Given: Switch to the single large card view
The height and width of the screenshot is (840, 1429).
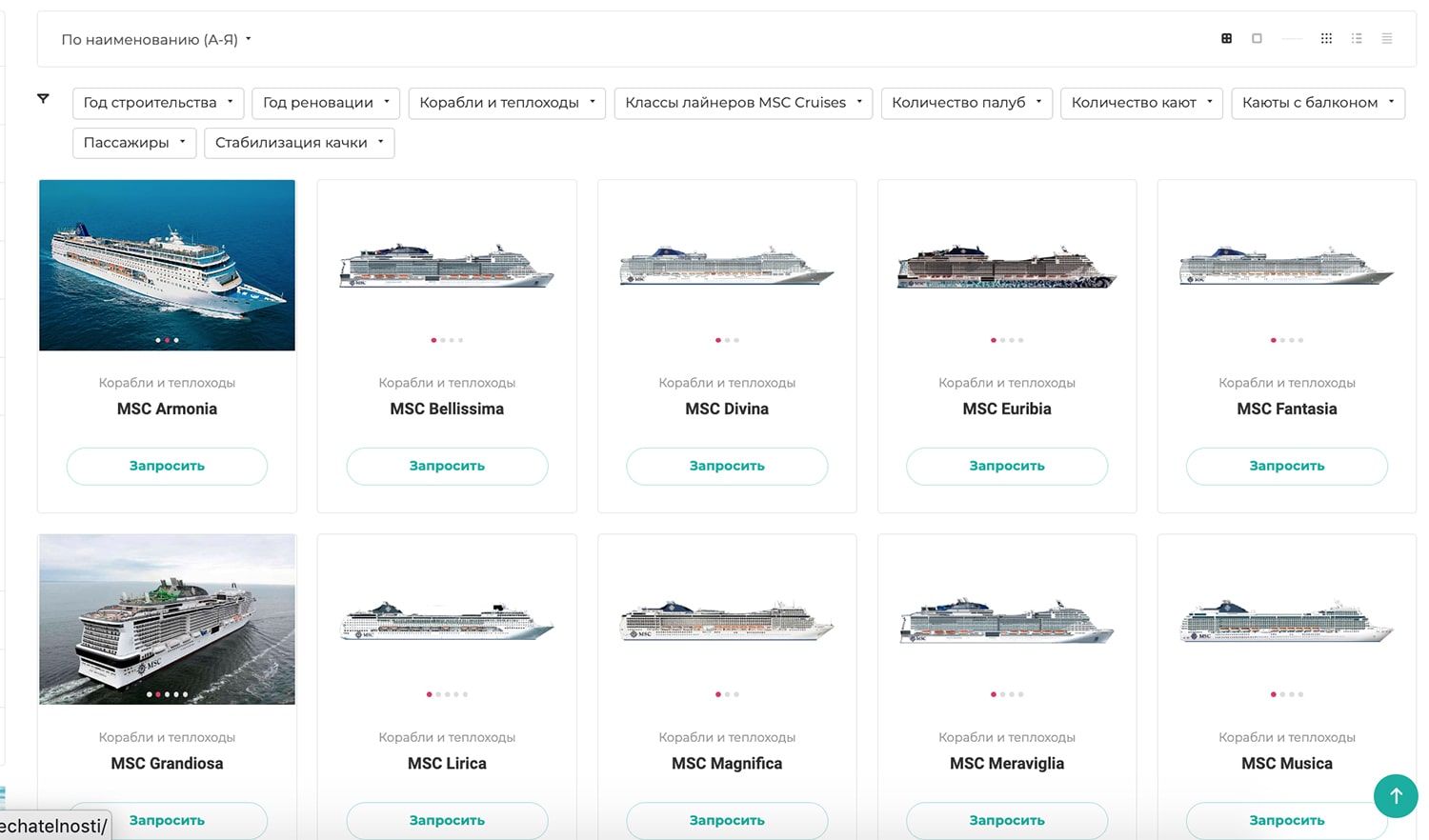Looking at the screenshot, I should (x=1257, y=39).
